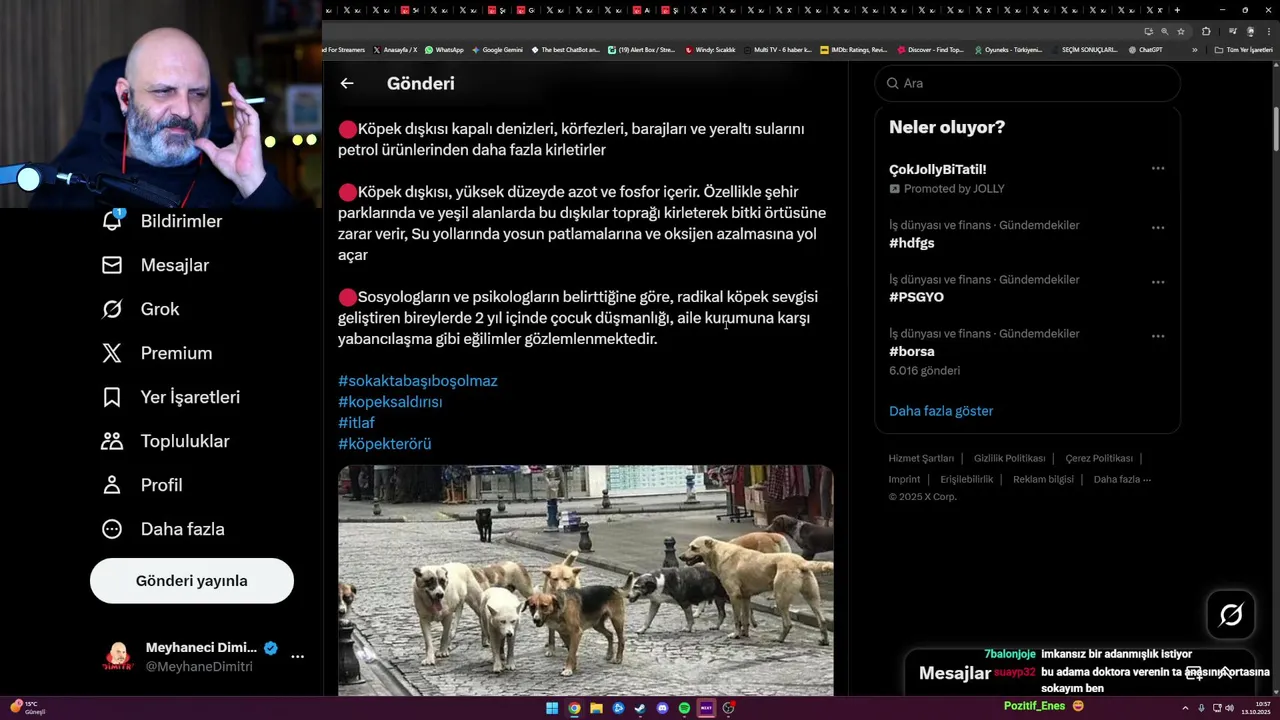Screen dimensions: 1280x720
Task: Open a new browser tab with plus
Action: pyautogui.click(x=1177, y=10)
